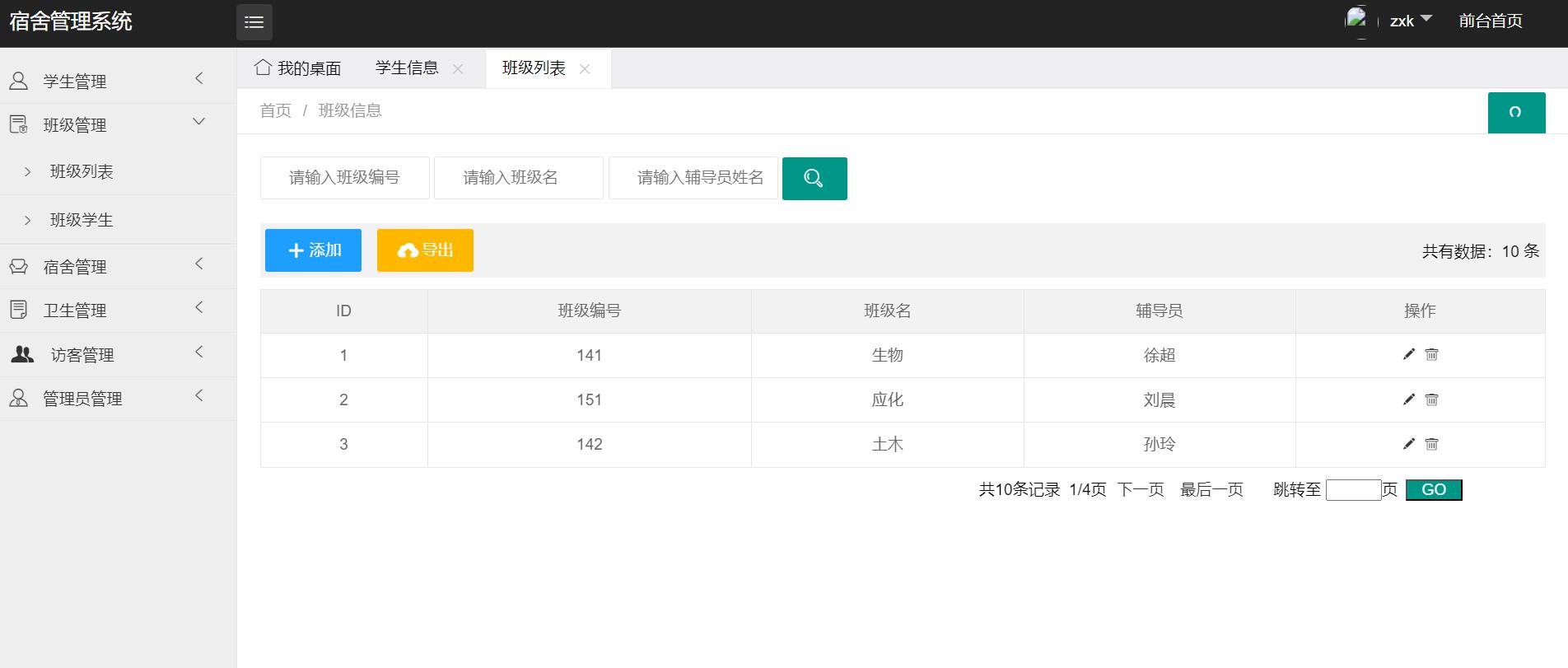Click the 辅导员 column header
1568x668 pixels.
(1160, 311)
